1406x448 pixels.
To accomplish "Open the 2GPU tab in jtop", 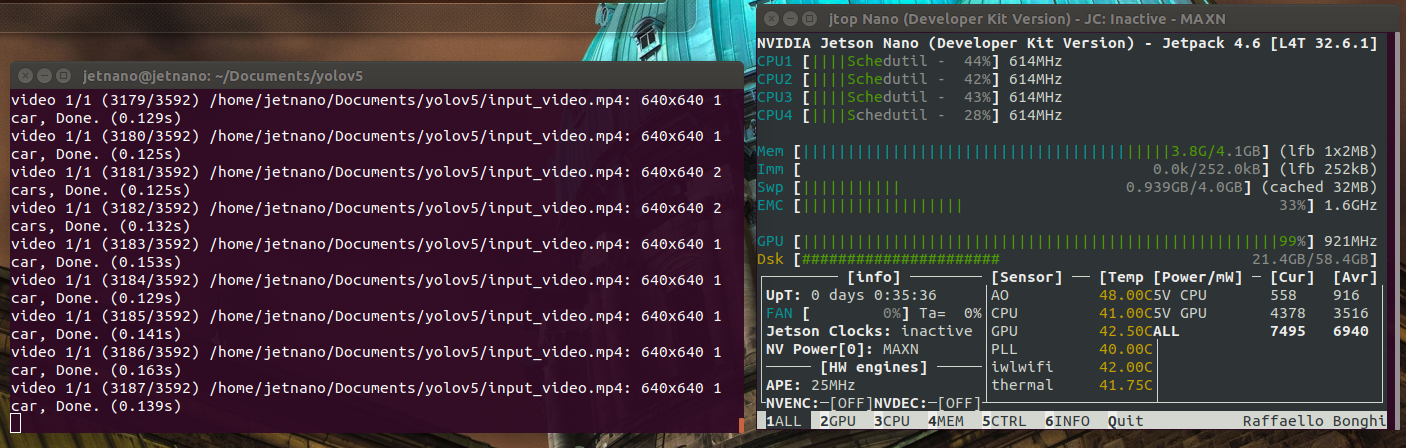I will pos(838,422).
